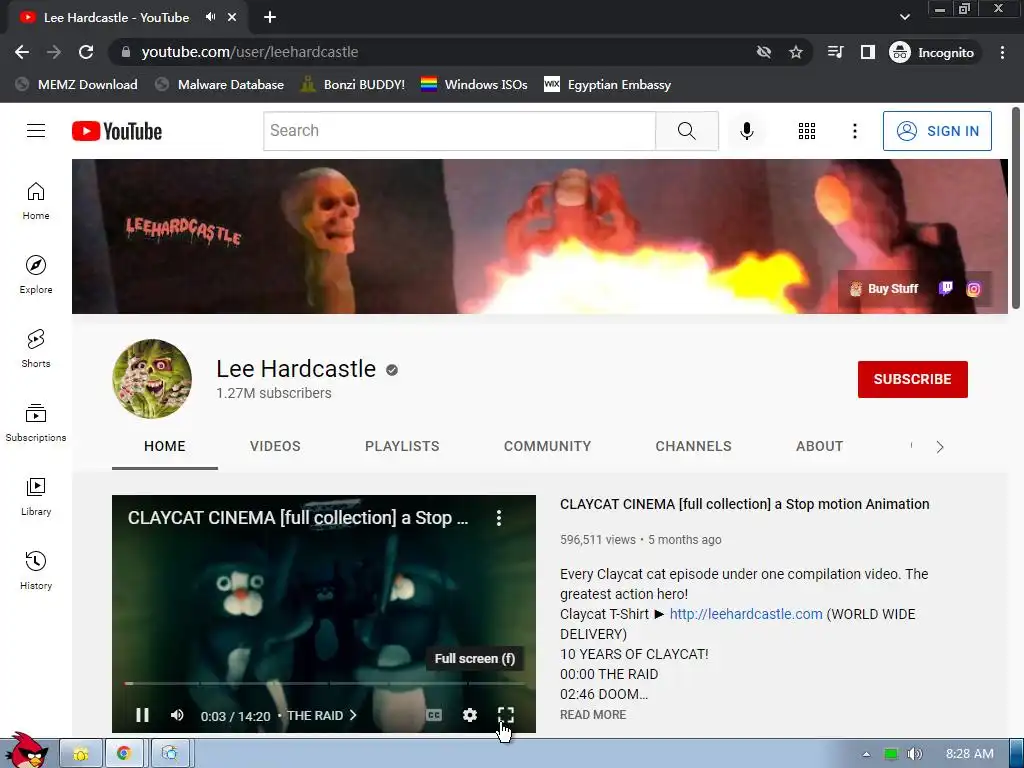The width and height of the screenshot is (1024, 768).
Task: Open the tab search dropdown arrow
Action: [904, 17]
